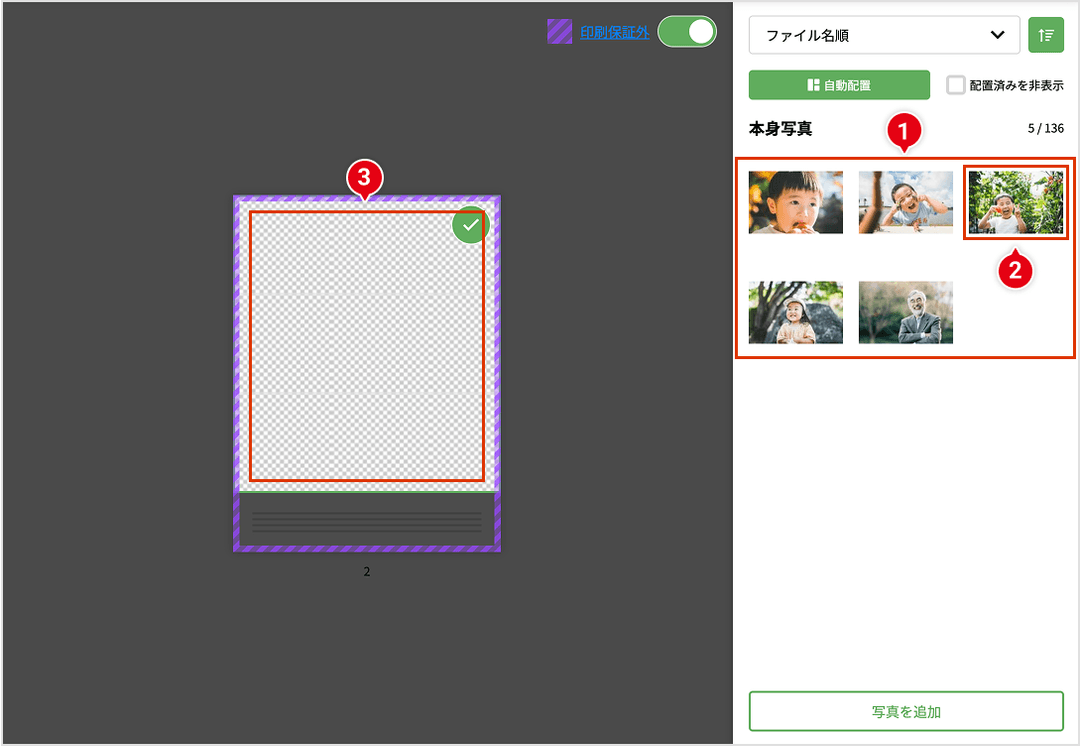Click the purple striped print-guarantee swatch
Image resolution: width=1080 pixels, height=746 pixels.
pyautogui.click(x=560, y=32)
